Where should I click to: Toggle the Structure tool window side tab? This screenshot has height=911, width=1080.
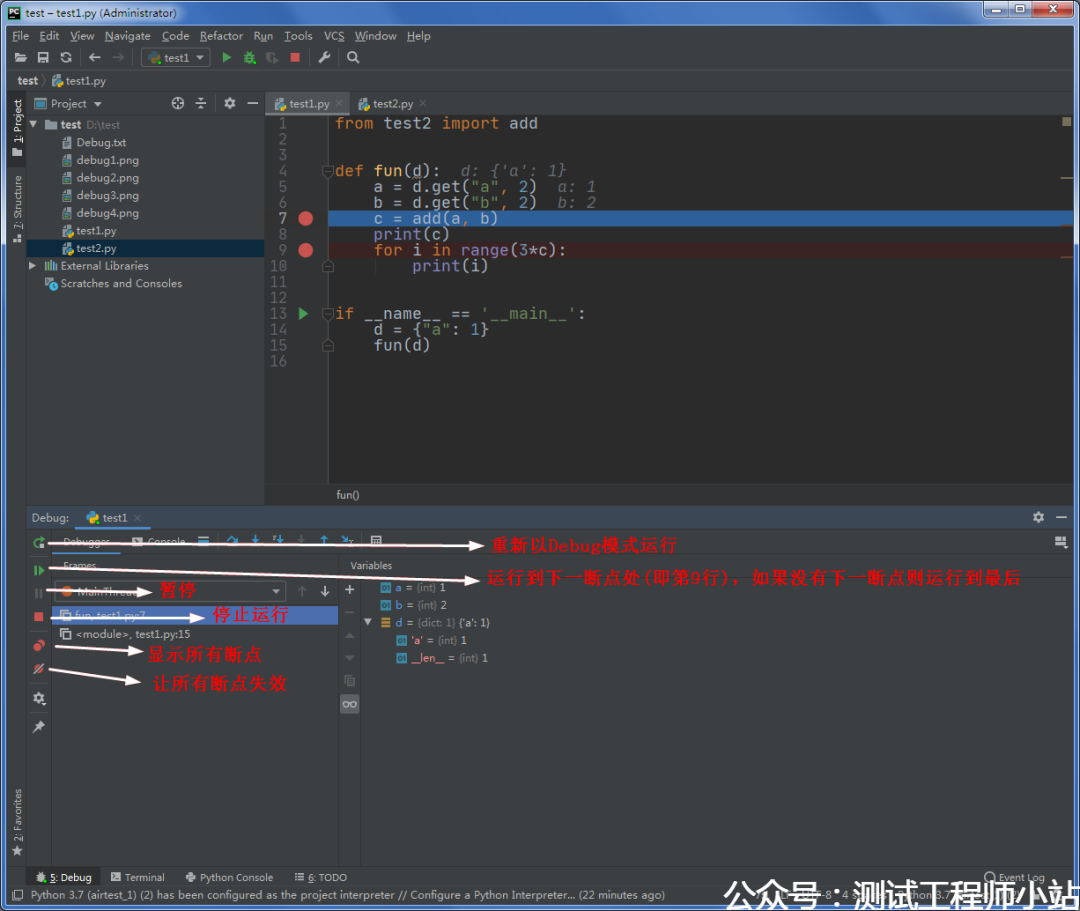(x=17, y=209)
